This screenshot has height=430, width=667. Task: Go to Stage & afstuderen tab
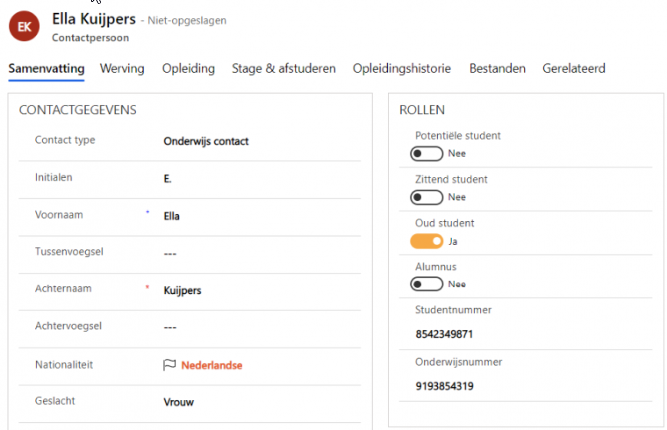284,68
